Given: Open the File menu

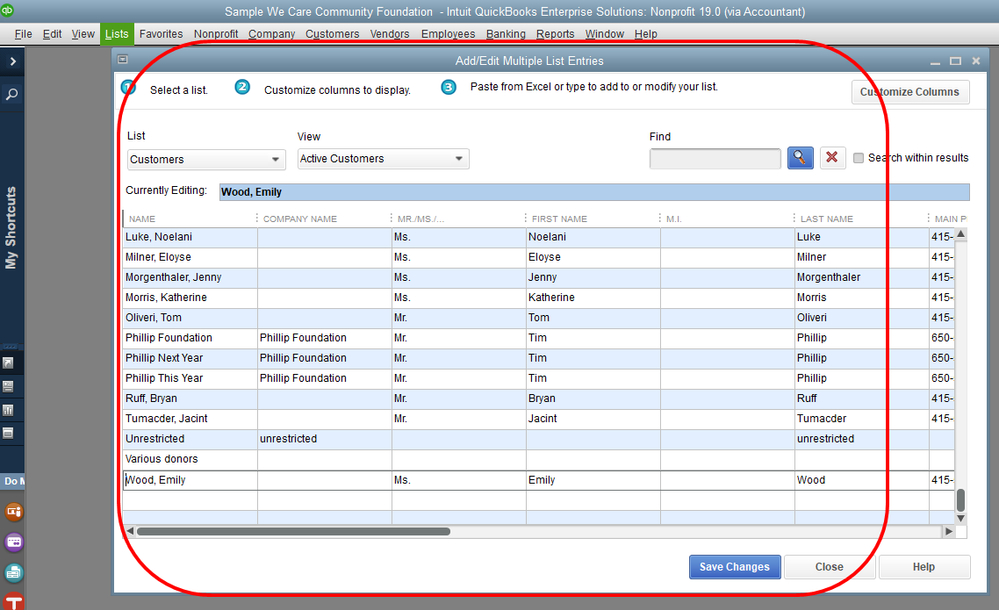Looking at the screenshot, I should point(23,34).
